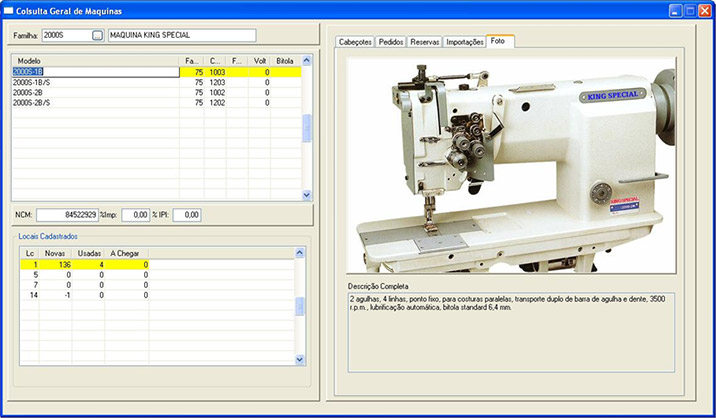The height and width of the screenshot is (418, 716).
Task: Select model row 2000S-2B
Action: (157, 92)
